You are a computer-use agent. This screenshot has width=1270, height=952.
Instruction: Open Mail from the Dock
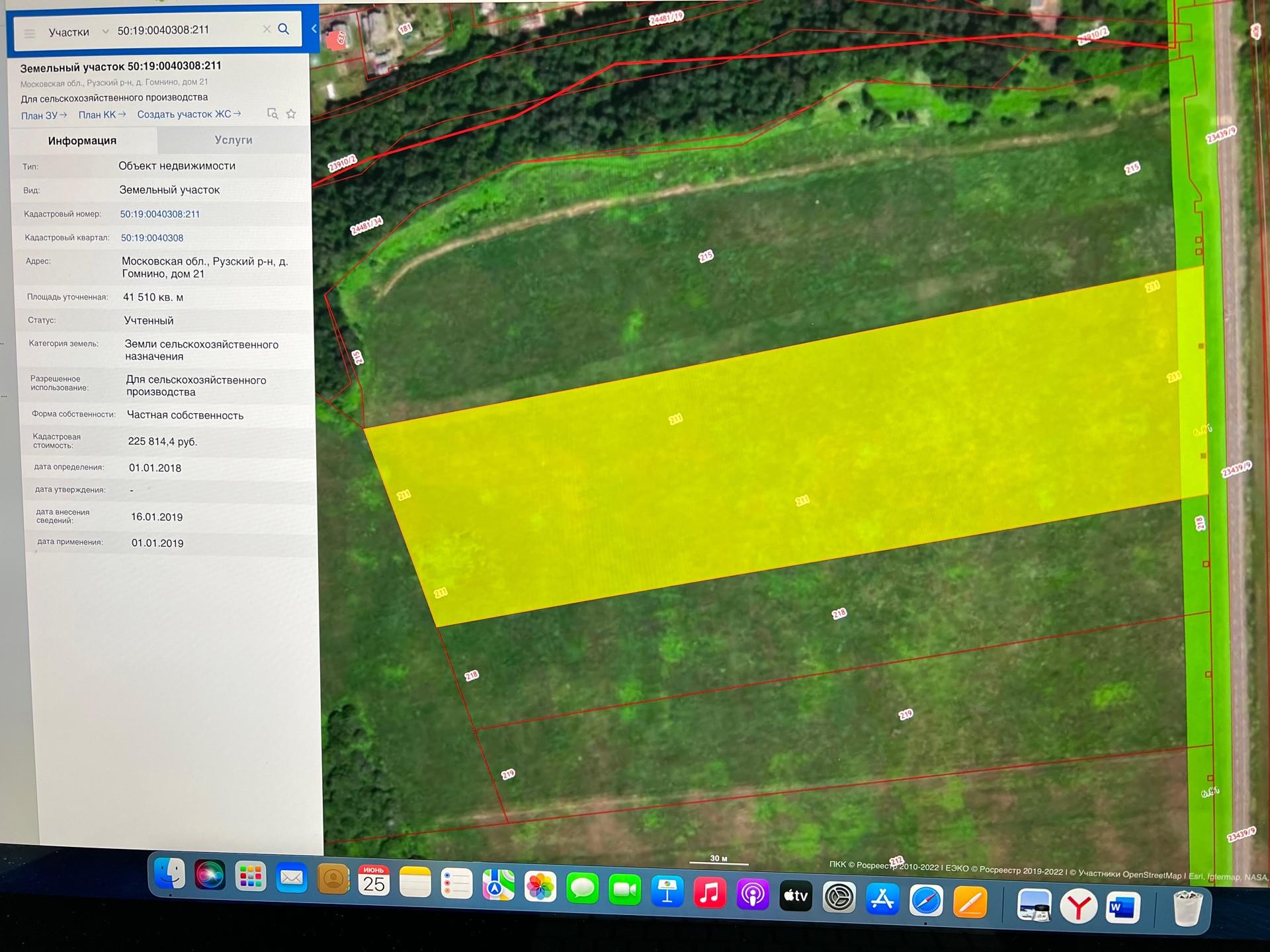(x=292, y=879)
